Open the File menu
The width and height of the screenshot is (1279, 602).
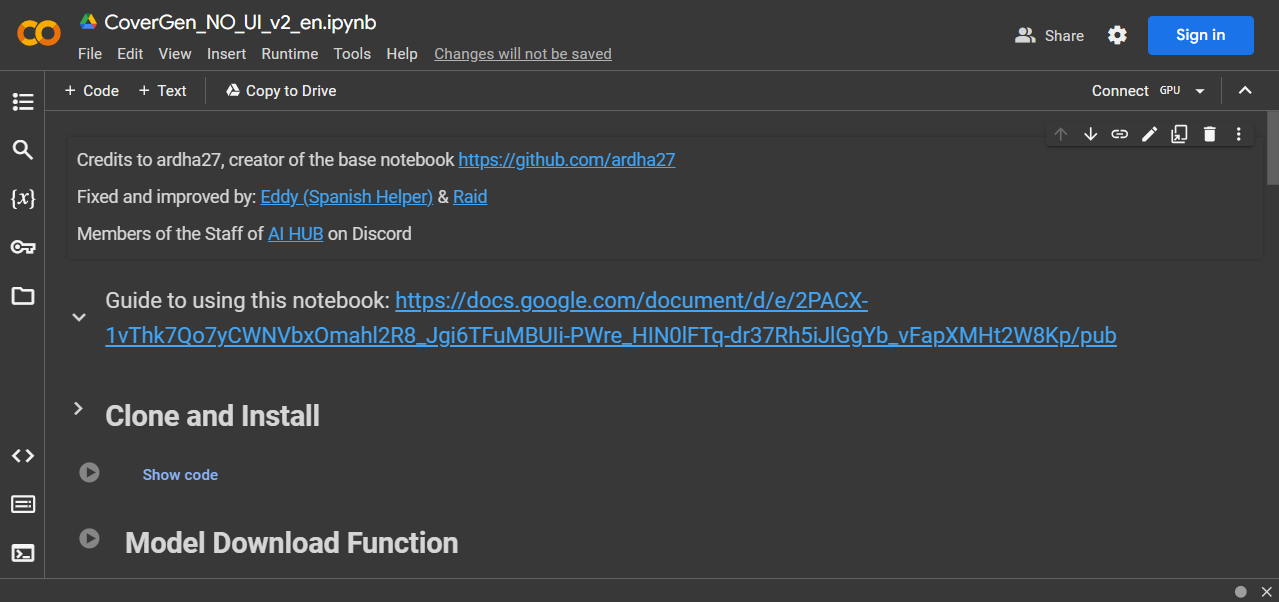coord(90,54)
